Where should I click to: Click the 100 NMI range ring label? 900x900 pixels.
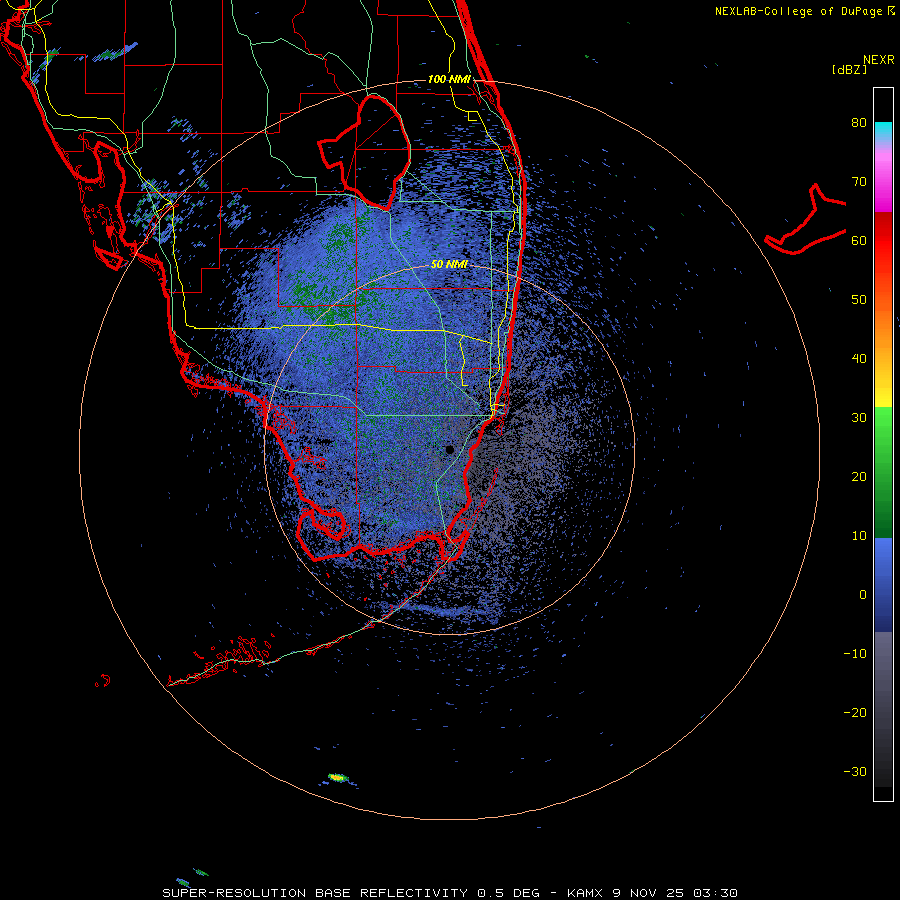[449, 79]
